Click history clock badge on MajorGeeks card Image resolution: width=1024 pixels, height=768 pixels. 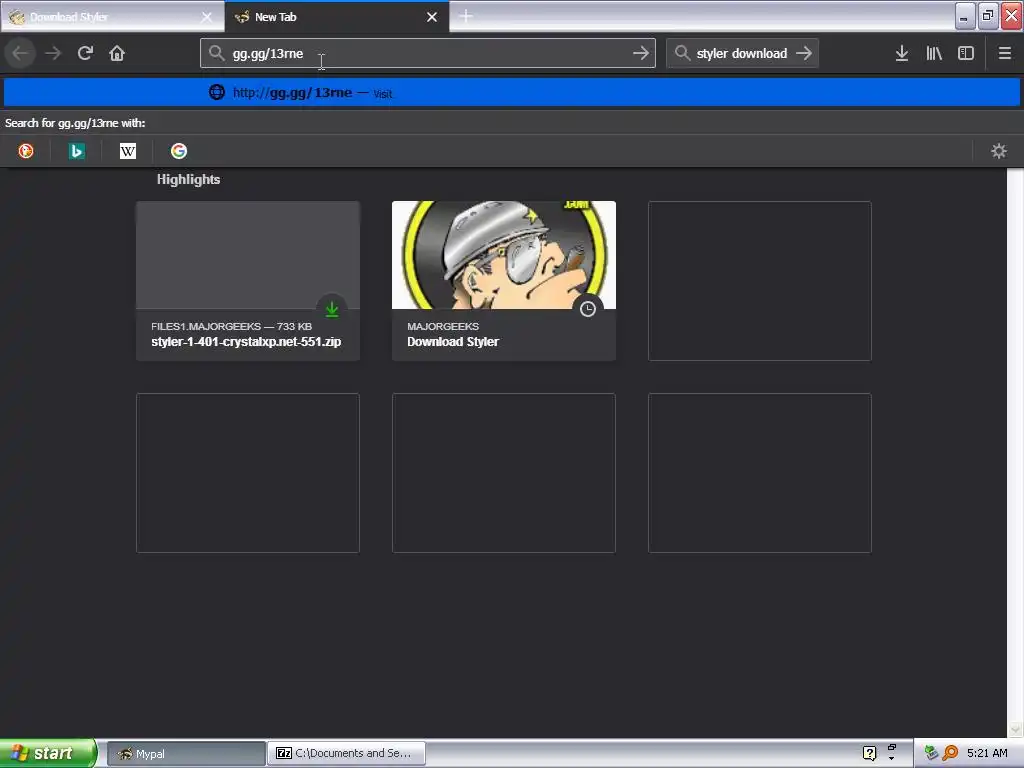click(588, 309)
